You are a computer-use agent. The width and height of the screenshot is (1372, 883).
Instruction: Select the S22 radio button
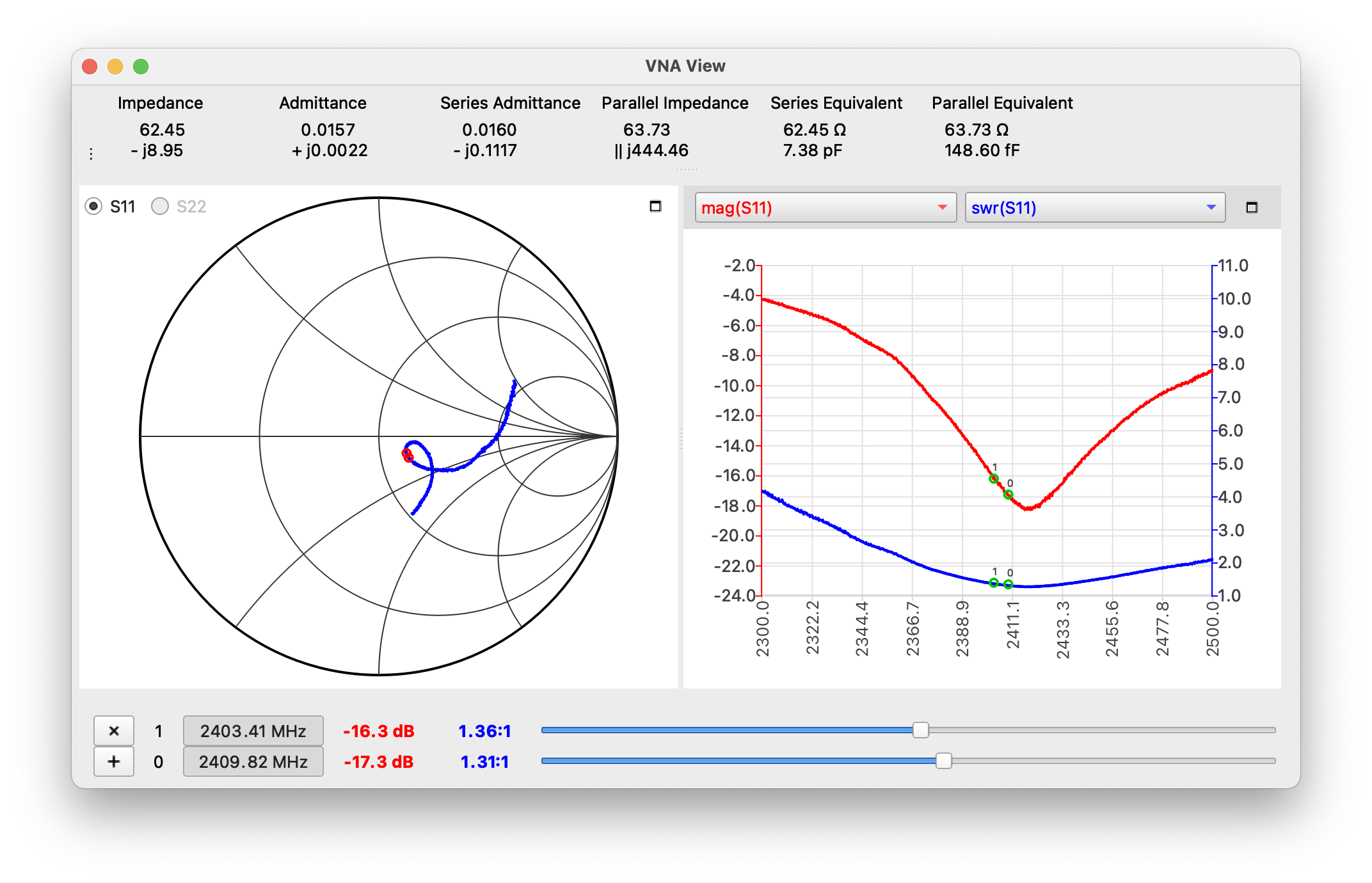coord(159,206)
